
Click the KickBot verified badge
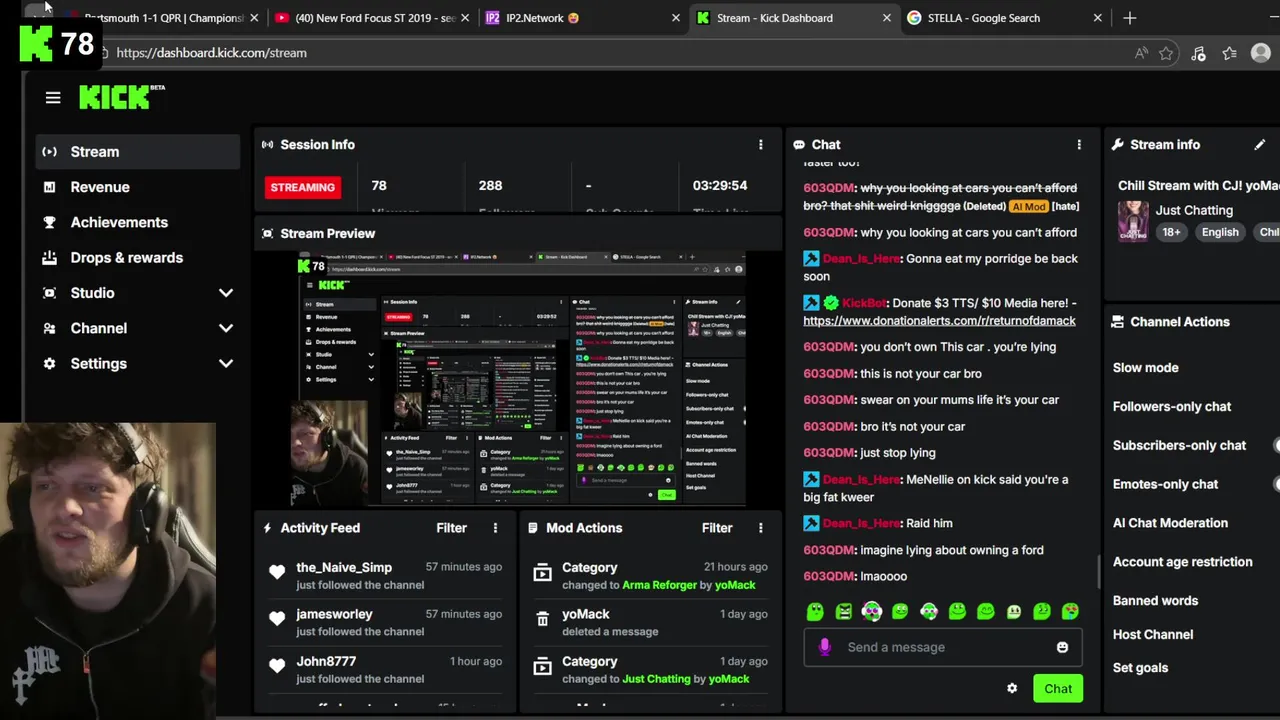tap(831, 303)
